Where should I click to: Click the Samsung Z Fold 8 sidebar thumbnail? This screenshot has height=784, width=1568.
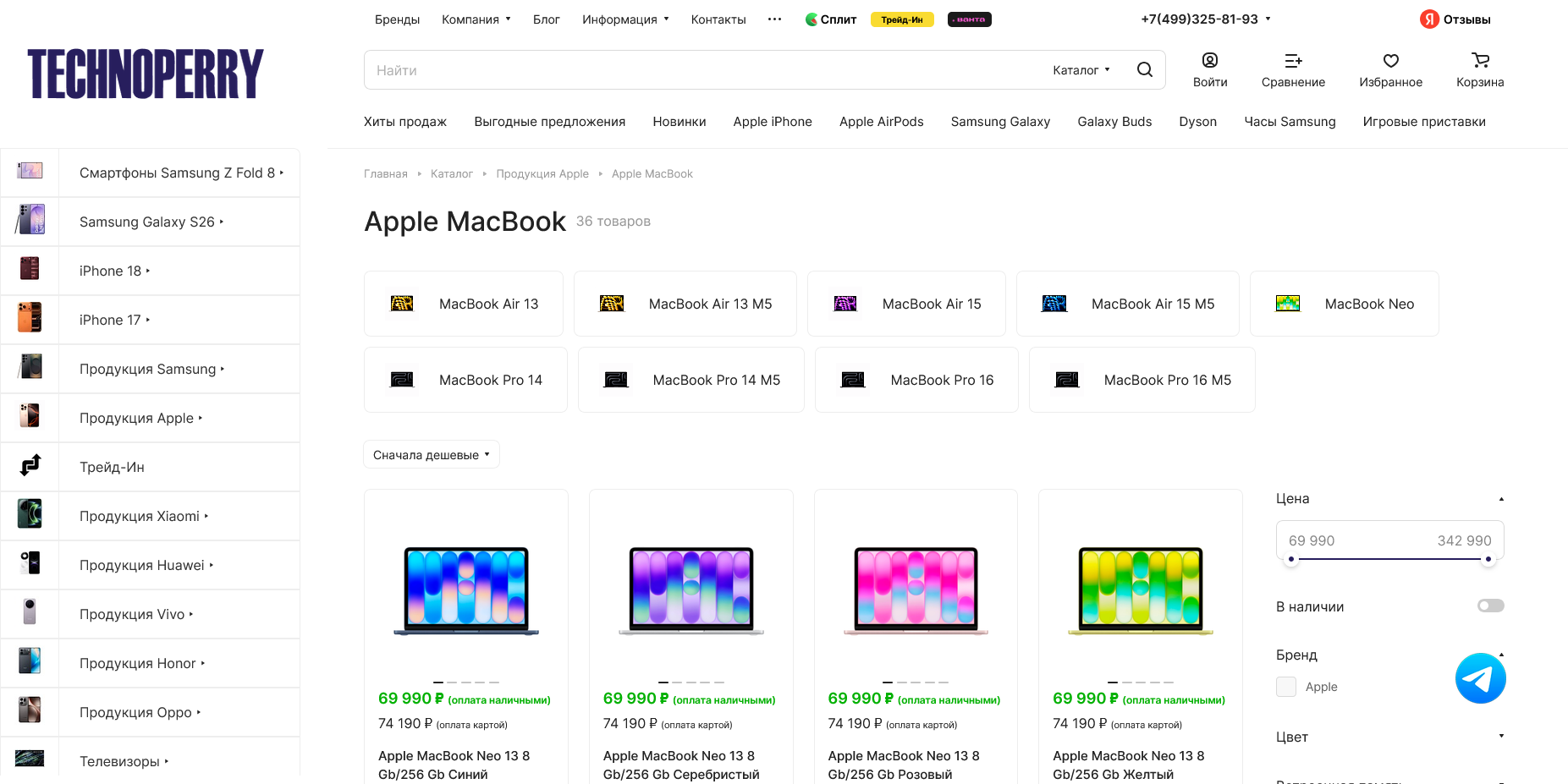pyautogui.click(x=30, y=172)
